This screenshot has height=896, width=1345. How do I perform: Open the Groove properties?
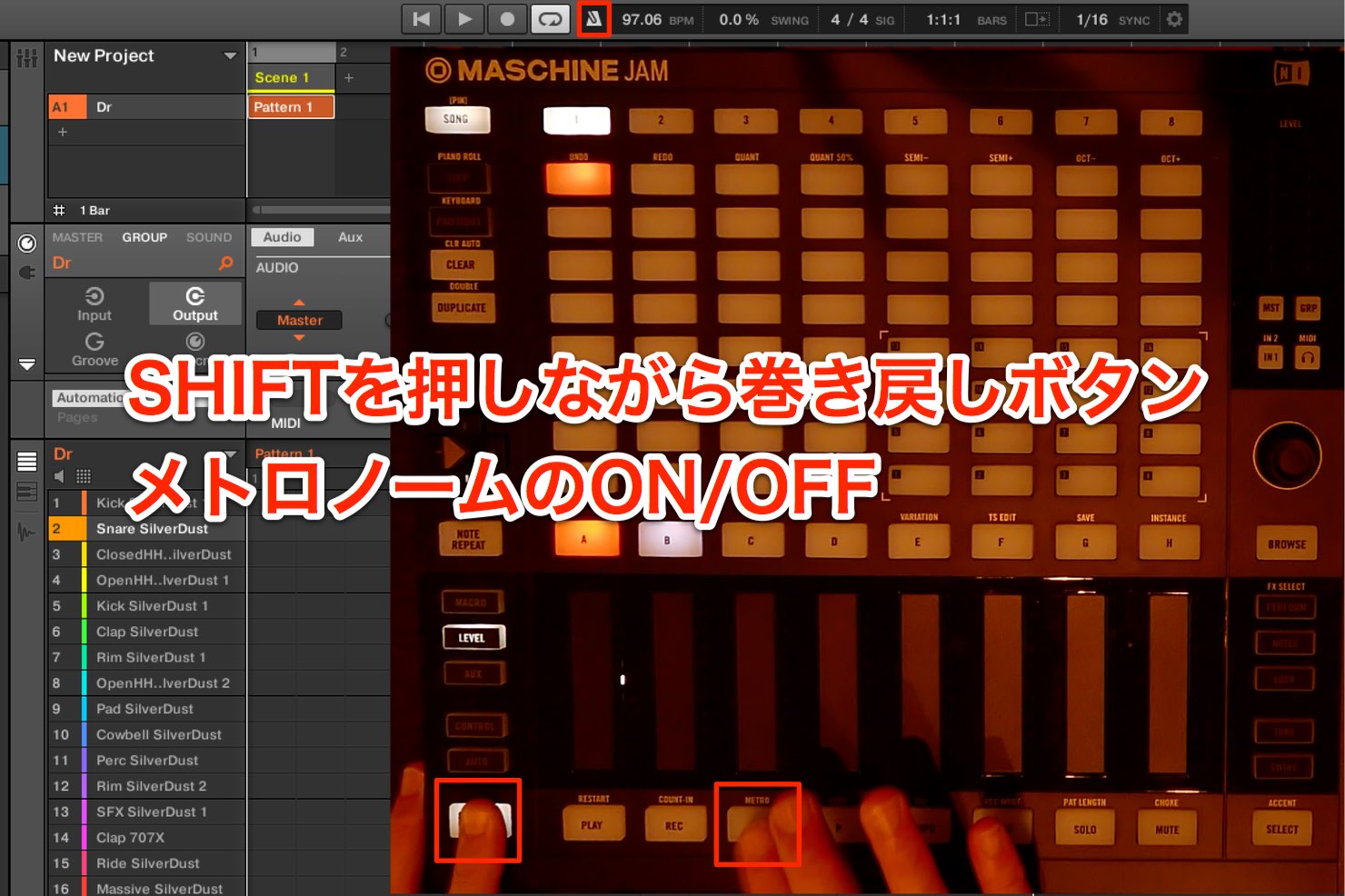[x=95, y=350]
